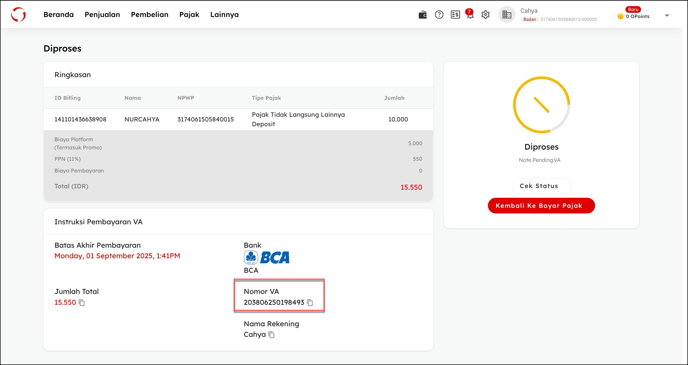Click NPWP value 3174061505840015

(x=205, y=119)
